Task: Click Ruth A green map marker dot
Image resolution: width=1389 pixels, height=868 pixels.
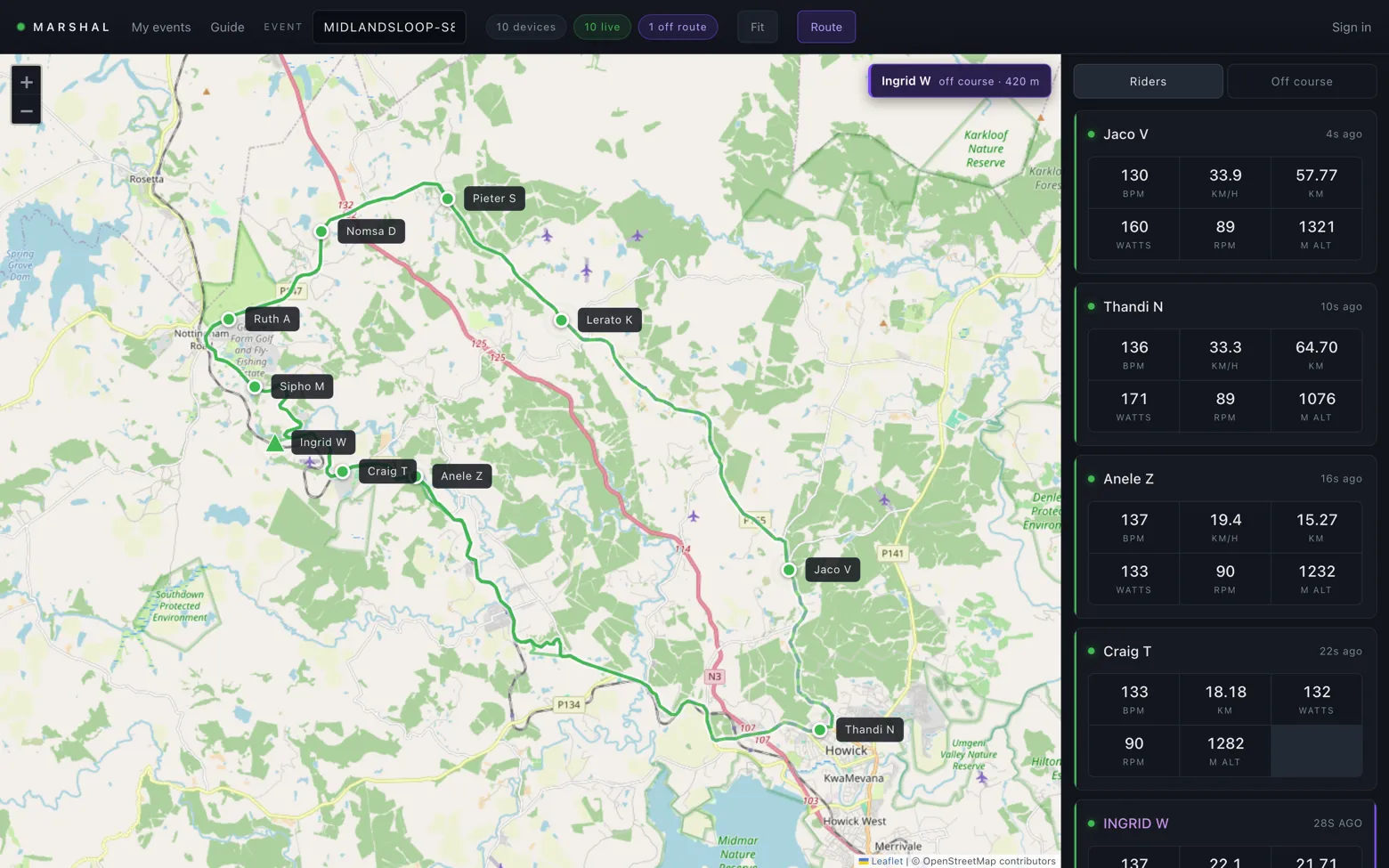Action: click(229, 319)
